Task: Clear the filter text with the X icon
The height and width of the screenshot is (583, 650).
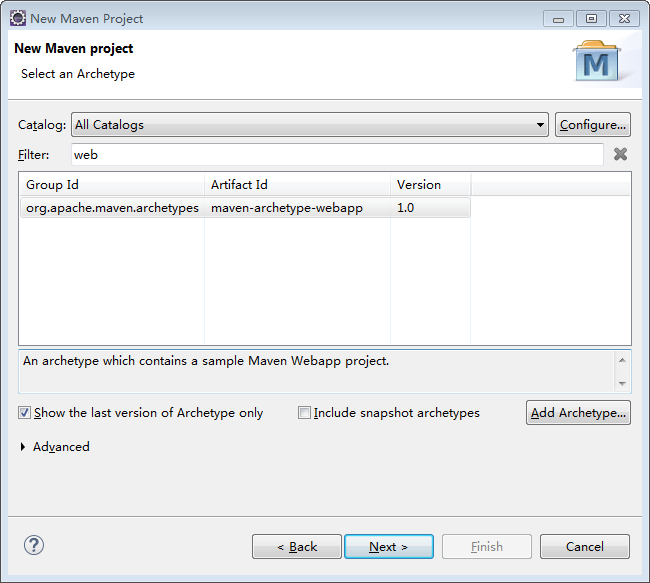Action: click(620, 154)
